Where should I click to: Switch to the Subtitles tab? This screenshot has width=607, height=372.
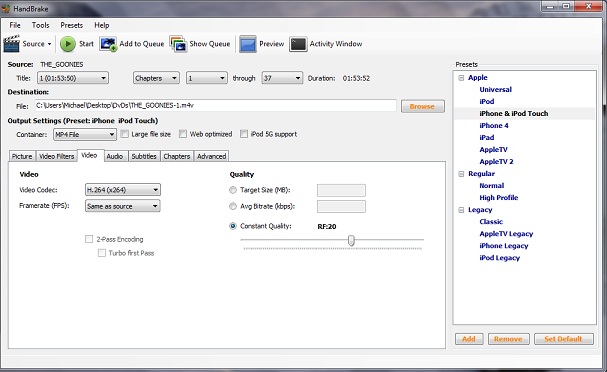[x=144, y=156]
